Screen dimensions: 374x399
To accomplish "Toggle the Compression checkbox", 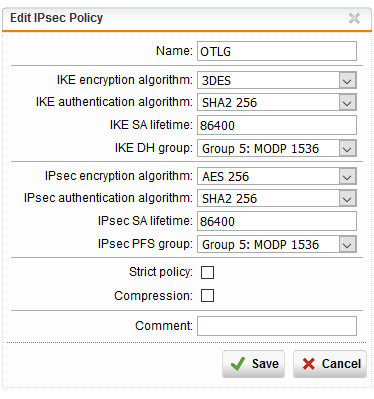I will coord(207,296).
